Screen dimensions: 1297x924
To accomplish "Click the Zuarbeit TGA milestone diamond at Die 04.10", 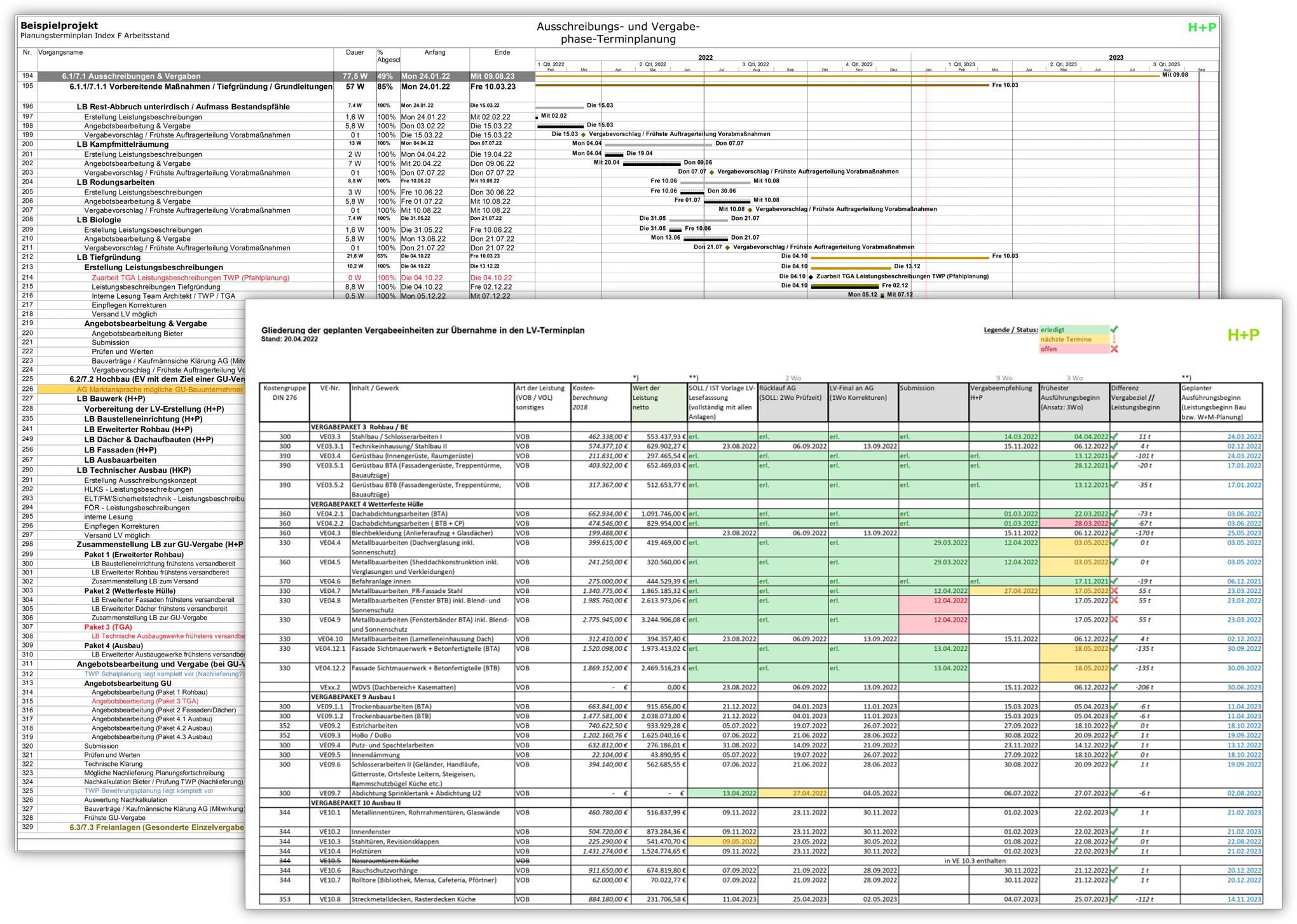I will [x=811, y=277].
